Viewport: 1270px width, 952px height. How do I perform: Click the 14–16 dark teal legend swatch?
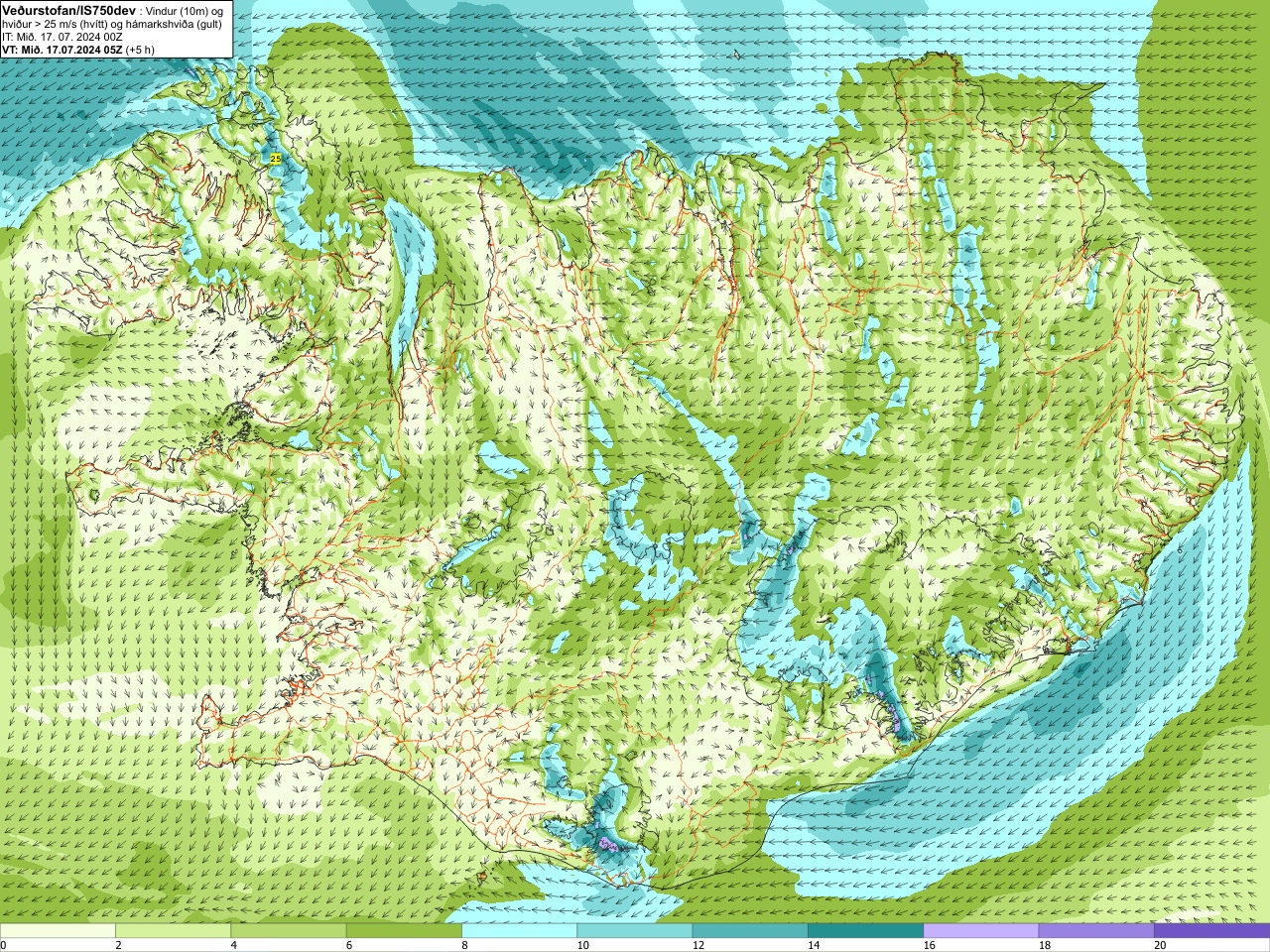pos(865,931)
